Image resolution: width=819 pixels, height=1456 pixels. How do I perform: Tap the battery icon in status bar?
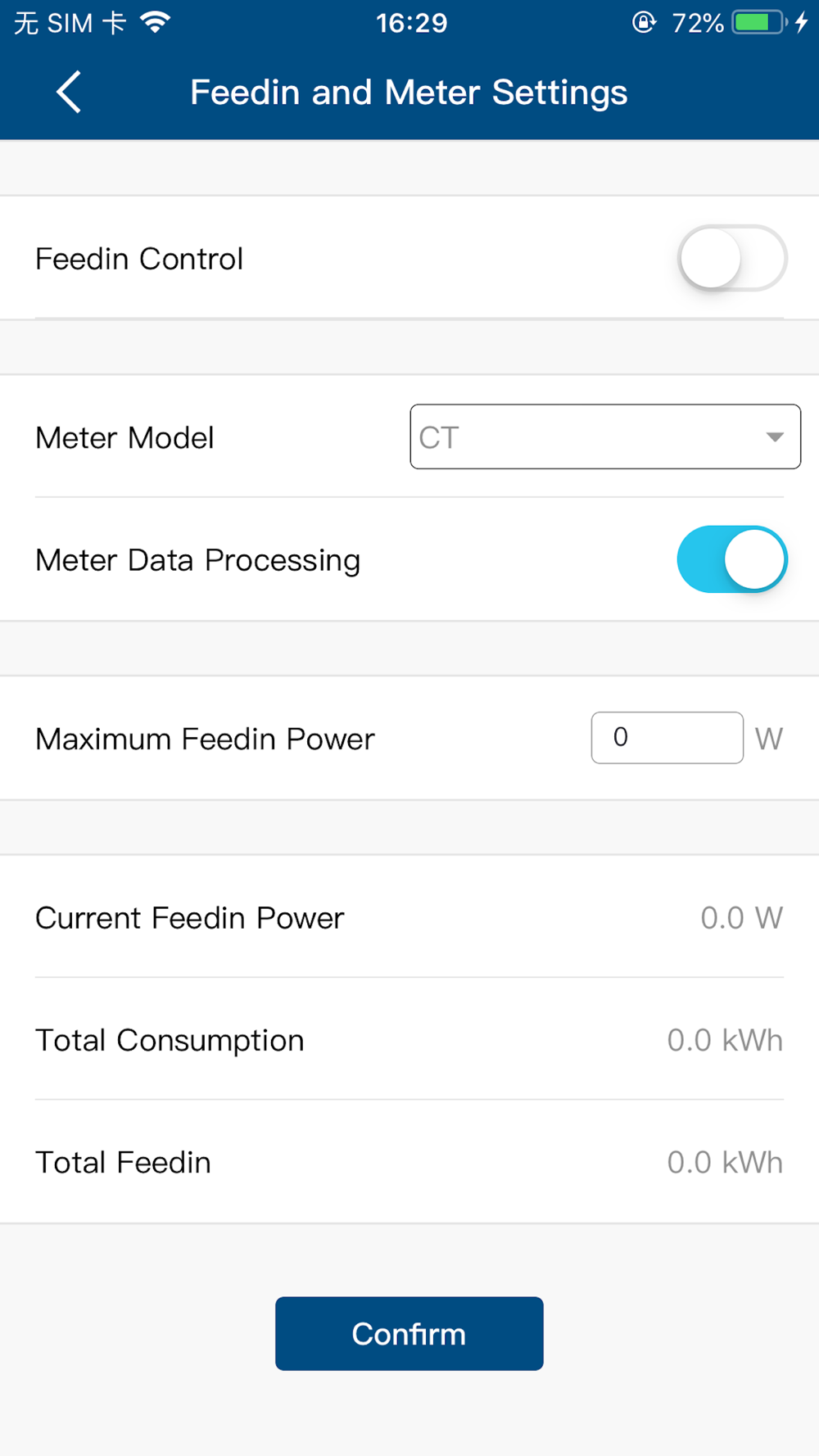[x=759, y=22]
